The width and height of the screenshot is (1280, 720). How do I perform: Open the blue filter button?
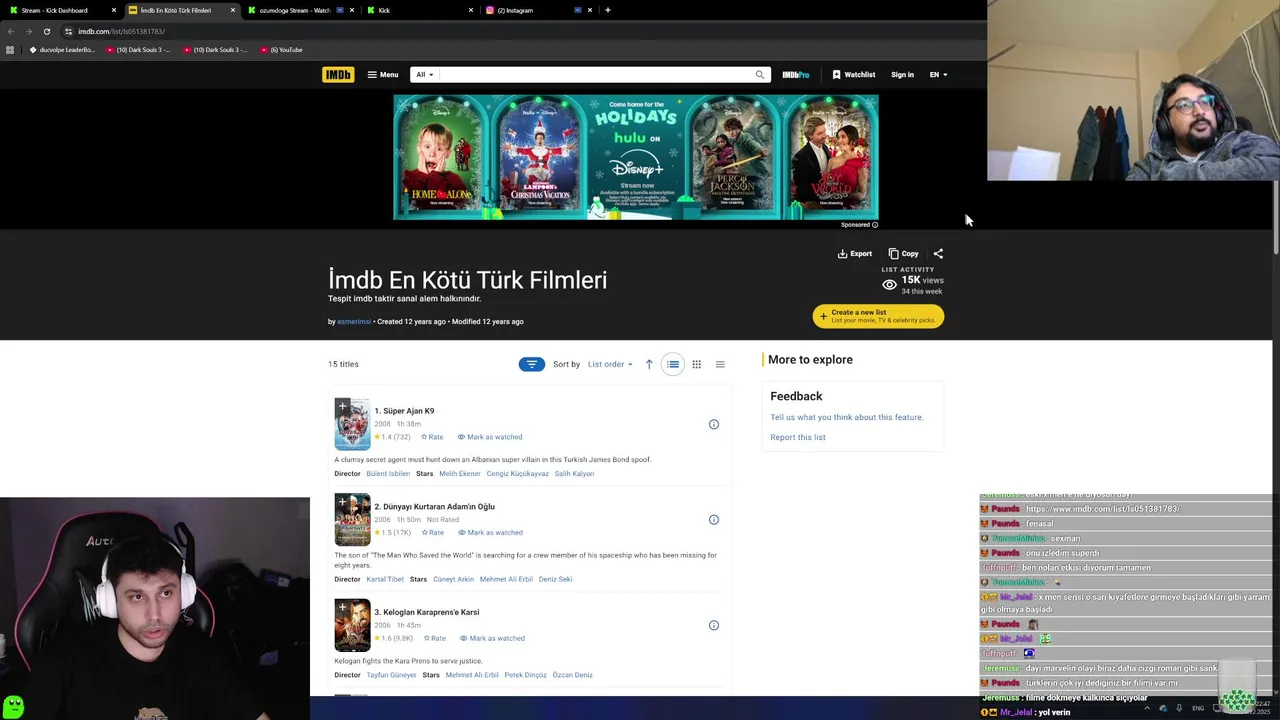pos(531,364)
